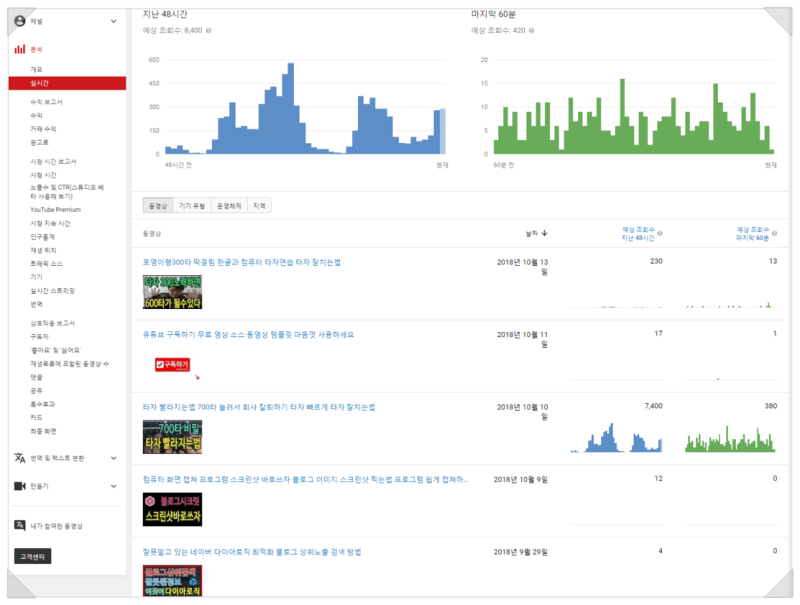Click the date 2018년 10월 9일
The image size is (800, 605).
coord(520,480)
